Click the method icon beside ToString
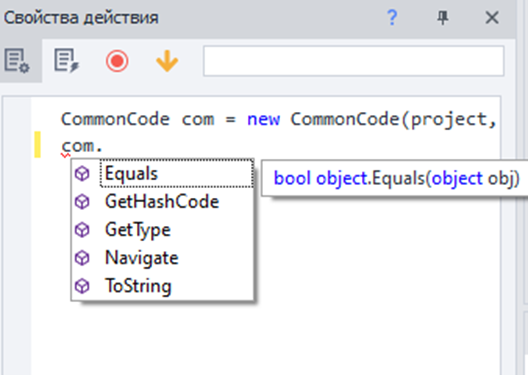This screenshot has width=528, height=375. point(82,286)
